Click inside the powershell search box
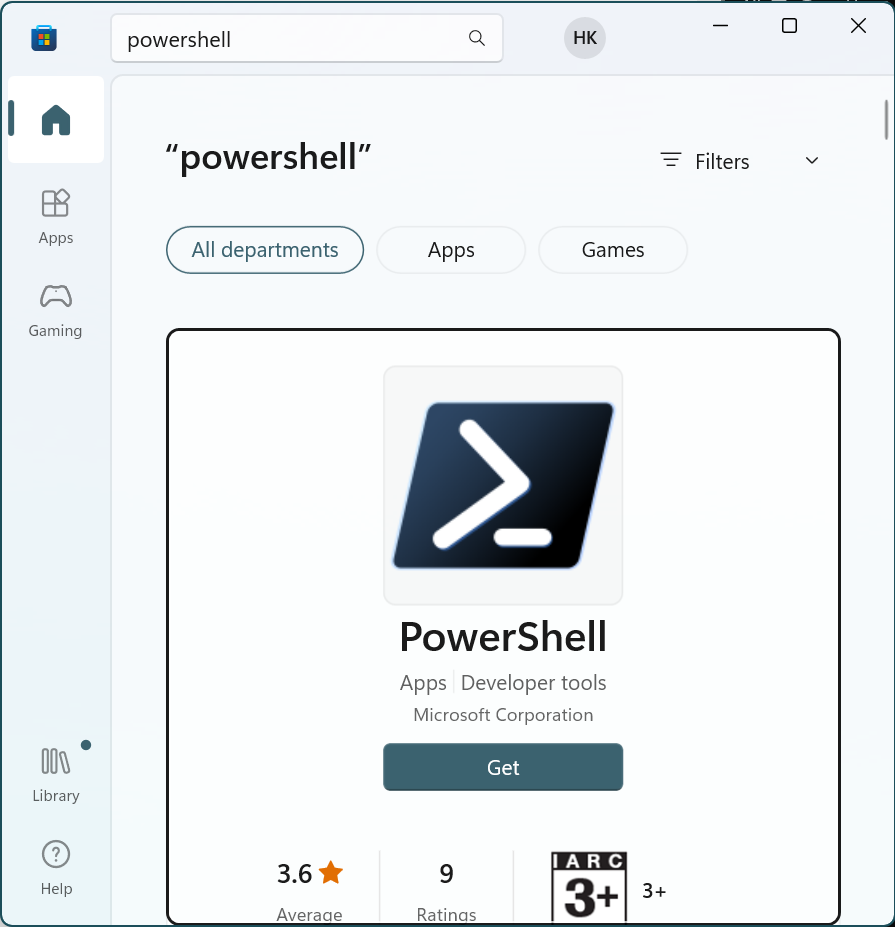895x927 pixels. [x=307, y=38]
